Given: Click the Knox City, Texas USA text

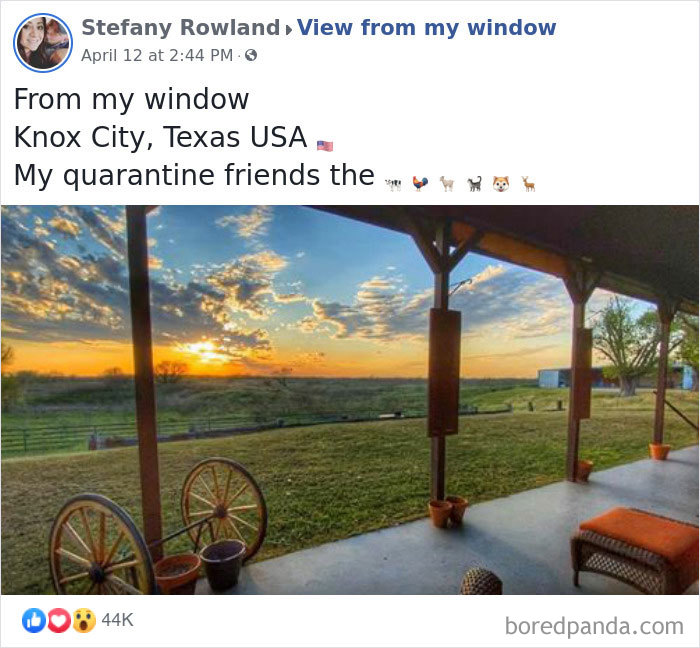Looking at the screenshot, I should click(x=161, y=137).
